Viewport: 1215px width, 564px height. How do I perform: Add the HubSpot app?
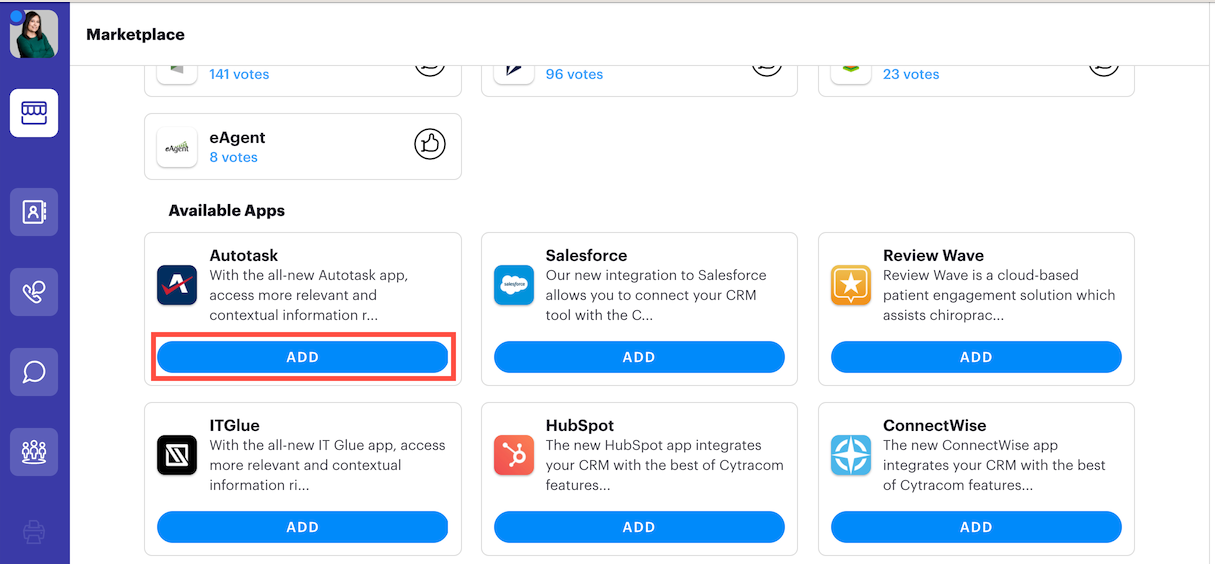(639, 527)
